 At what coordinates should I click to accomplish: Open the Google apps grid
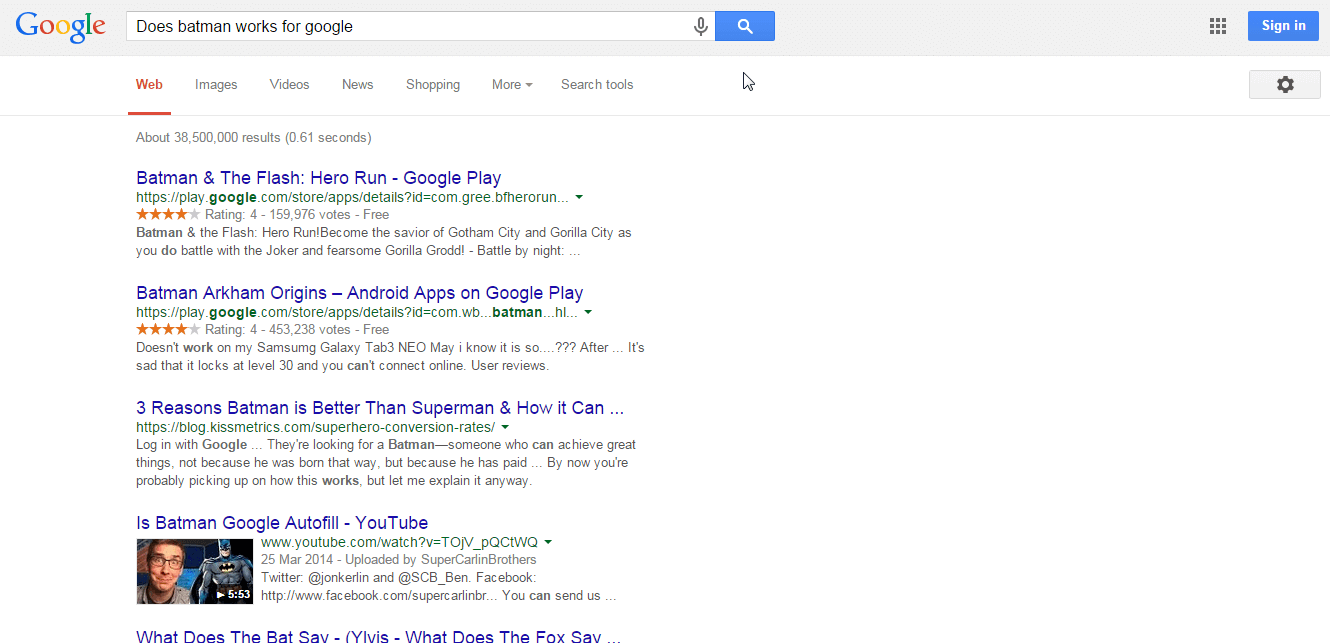point(1218,27)
